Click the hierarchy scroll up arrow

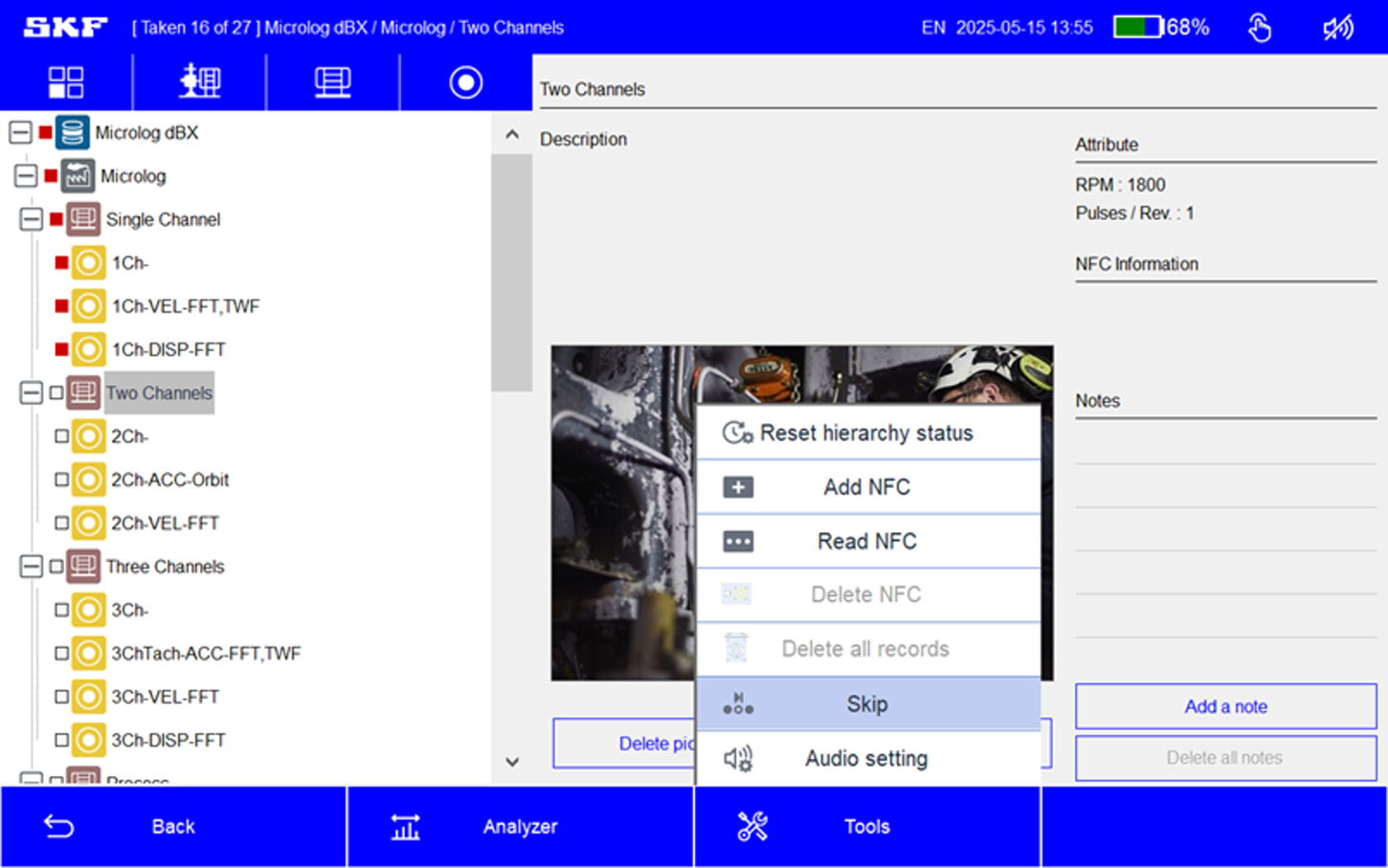pos(512,135)
